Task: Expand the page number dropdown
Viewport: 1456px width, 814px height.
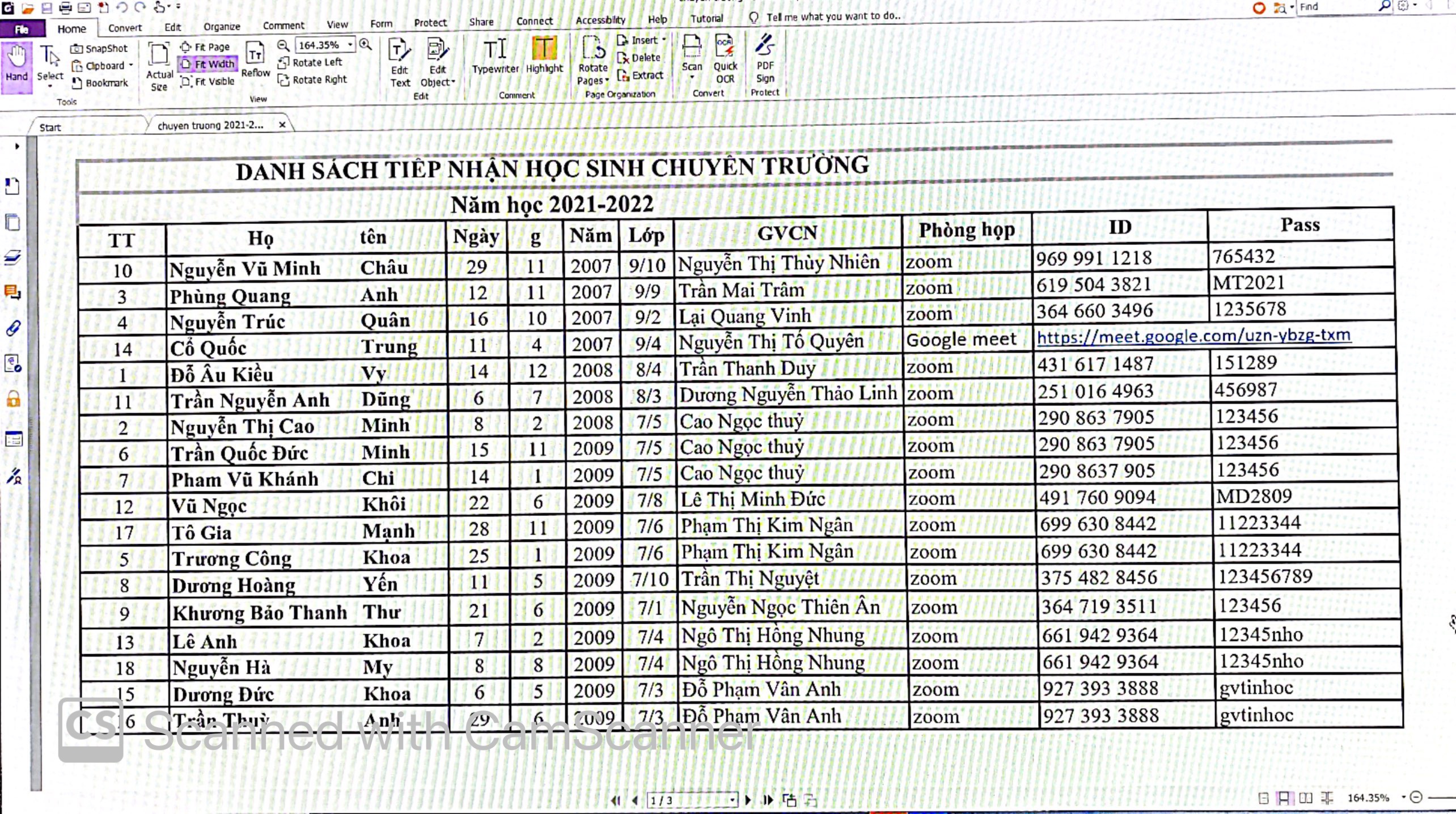Action: coord(732,800)
